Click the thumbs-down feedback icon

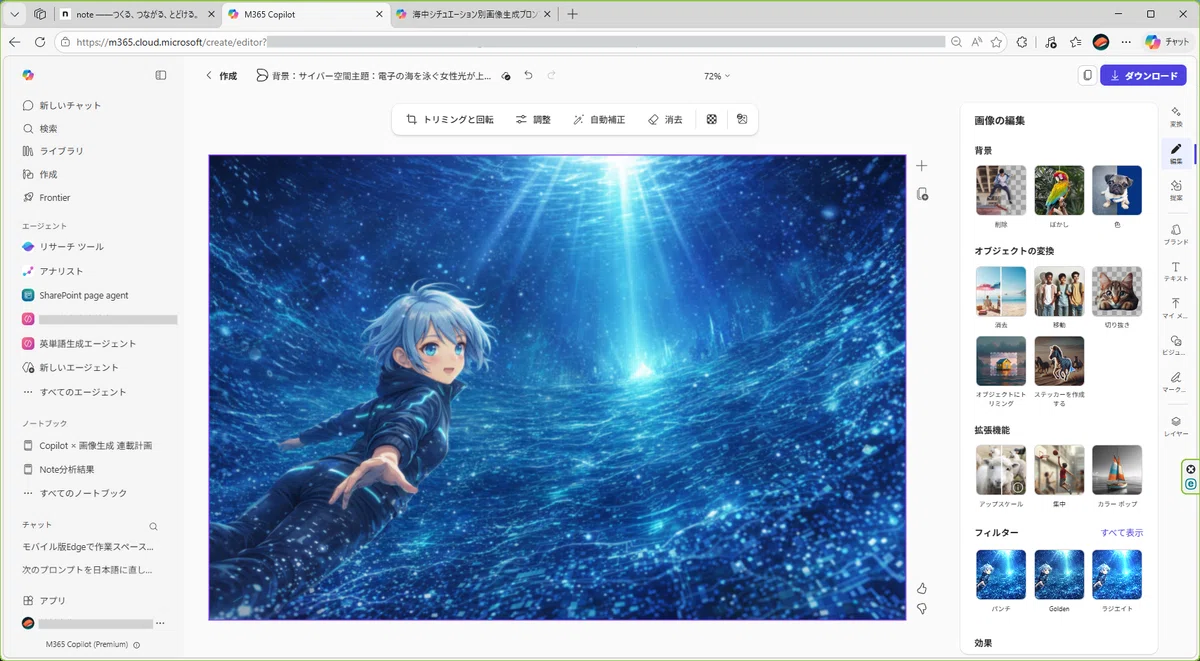point(922,608)
